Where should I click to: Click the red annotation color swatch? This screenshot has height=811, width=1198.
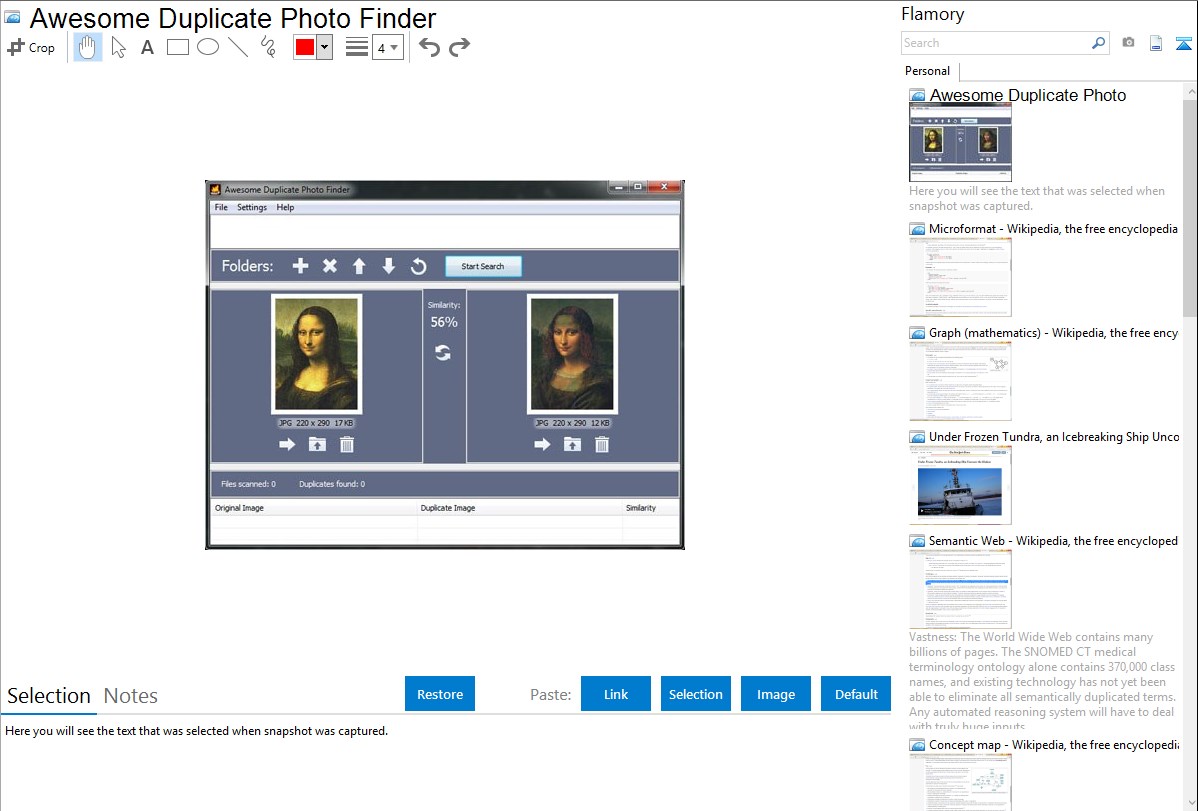305,47
